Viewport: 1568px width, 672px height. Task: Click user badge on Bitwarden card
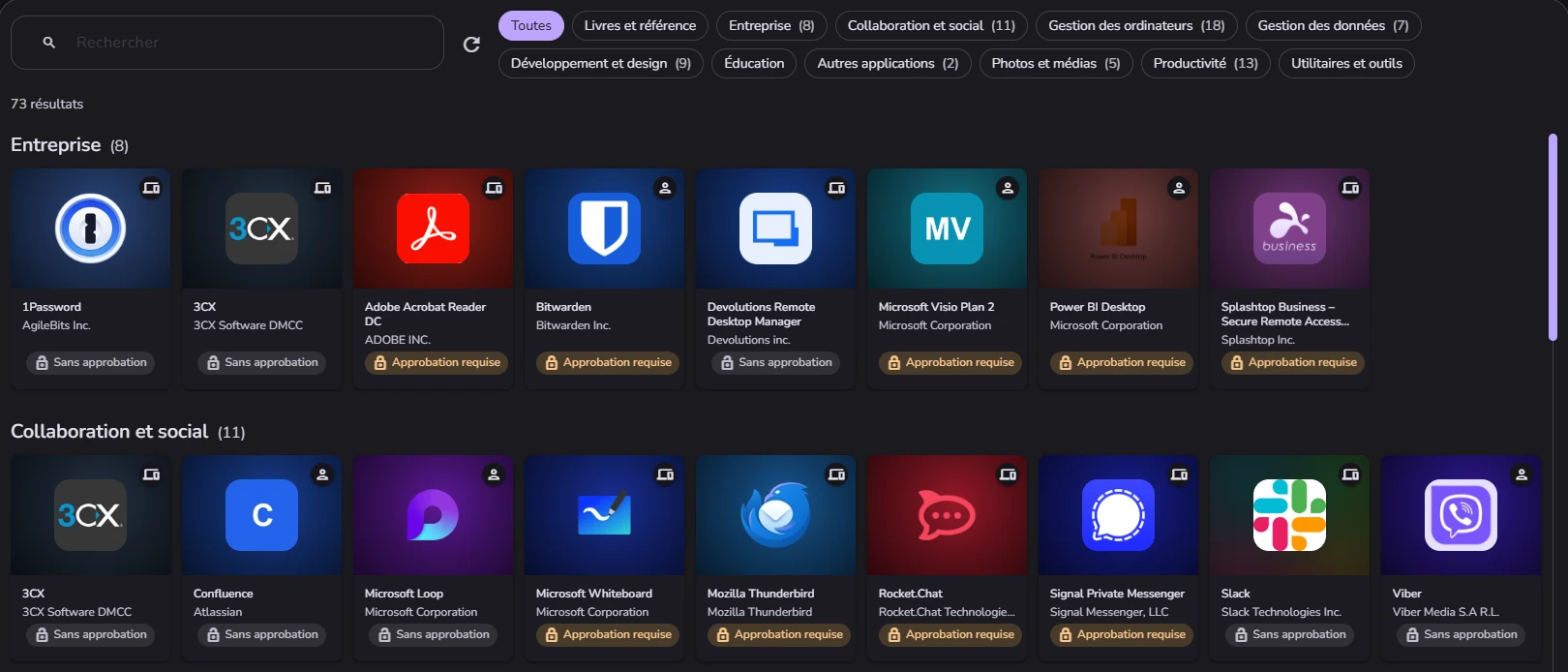click(665, 188)
